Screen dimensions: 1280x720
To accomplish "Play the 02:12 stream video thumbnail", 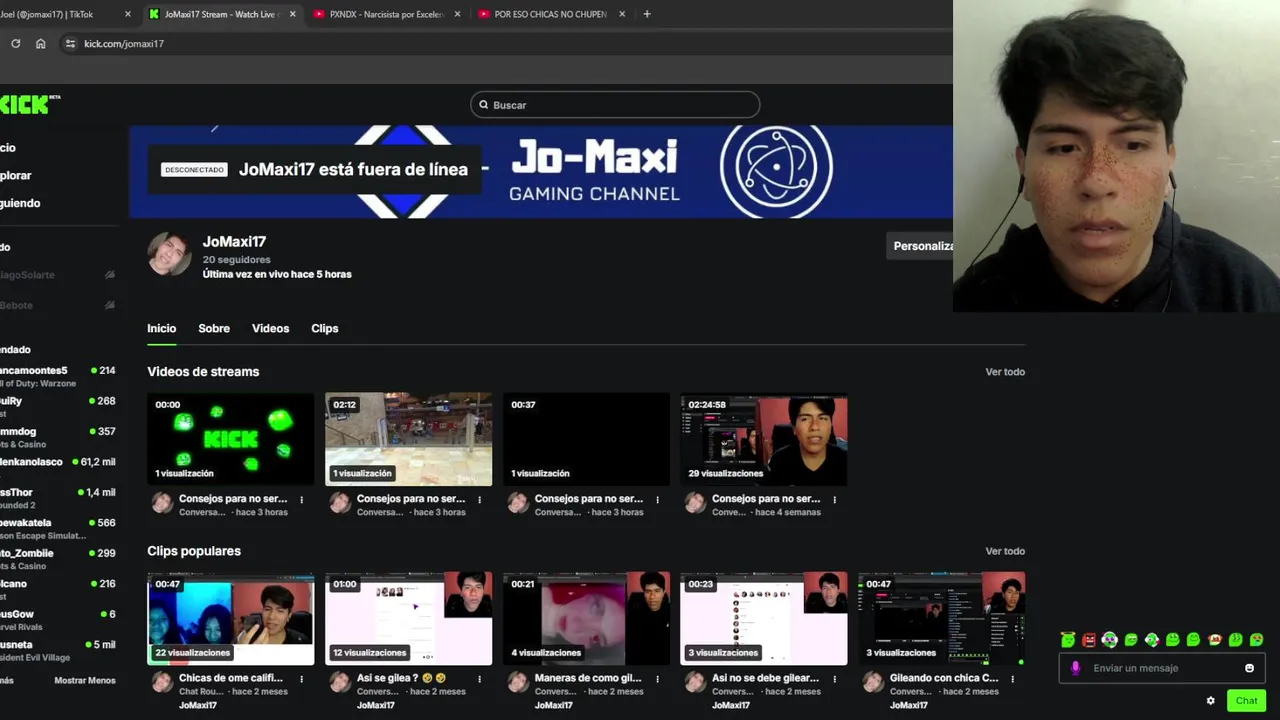I will (408, 439).
